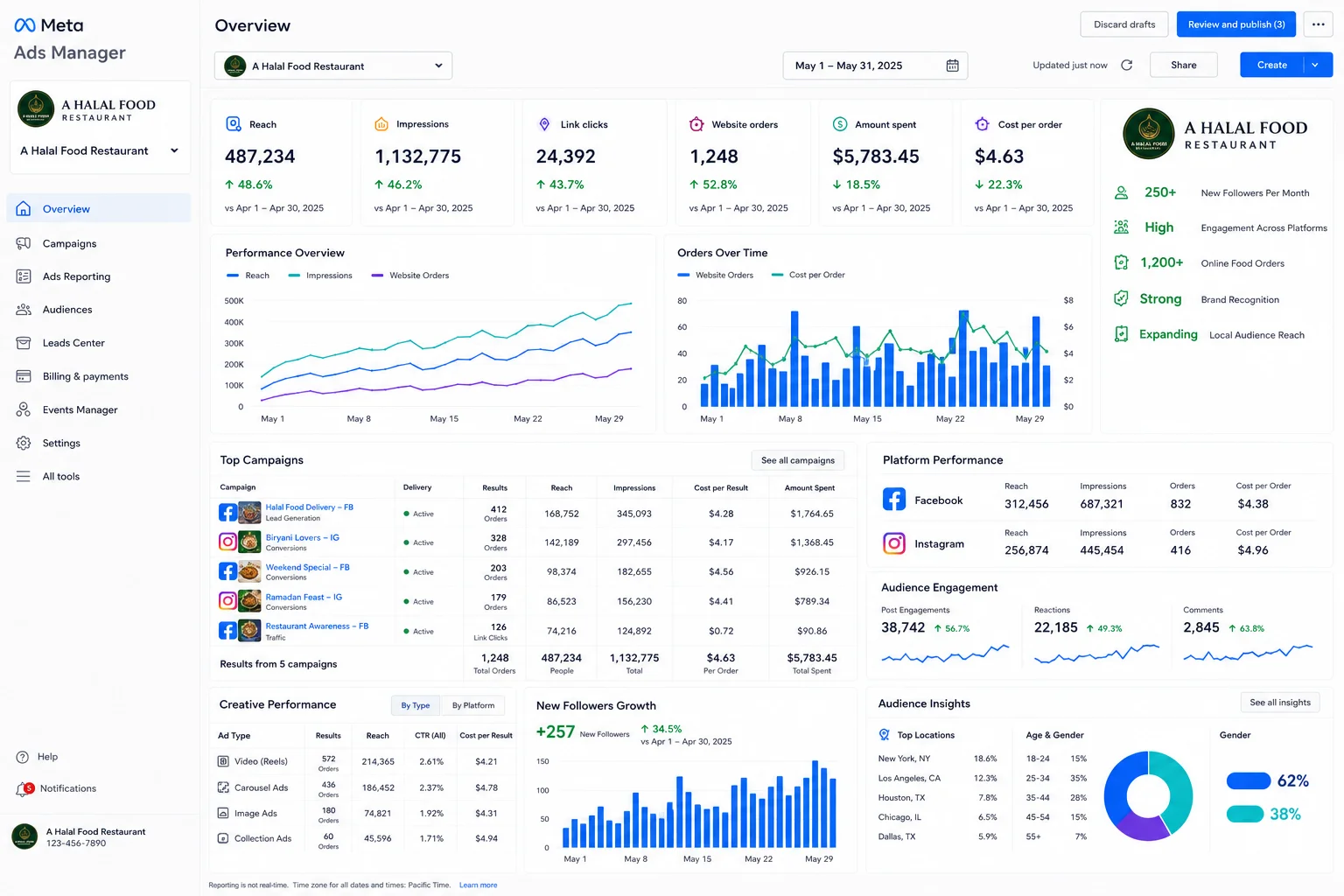Switch Creative Performance to By Platform
Screen dimensions: 1344x896
[473, 705]
